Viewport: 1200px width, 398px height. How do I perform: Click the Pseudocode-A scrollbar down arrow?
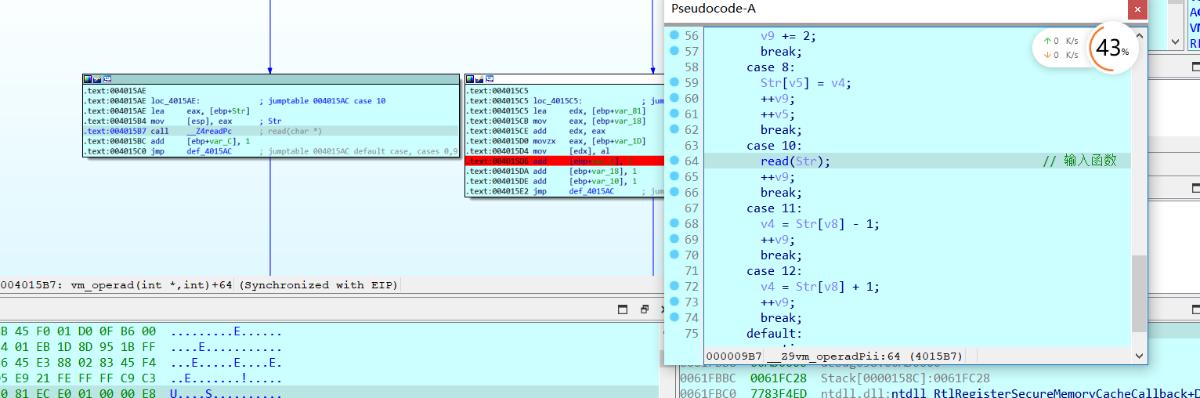click(1139, 355)
